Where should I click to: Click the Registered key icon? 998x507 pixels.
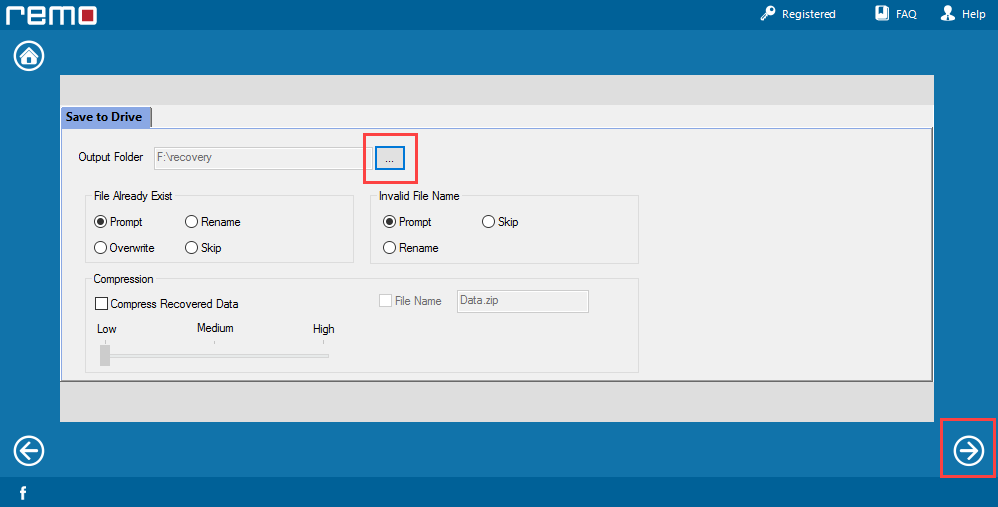tap(768, 13)
